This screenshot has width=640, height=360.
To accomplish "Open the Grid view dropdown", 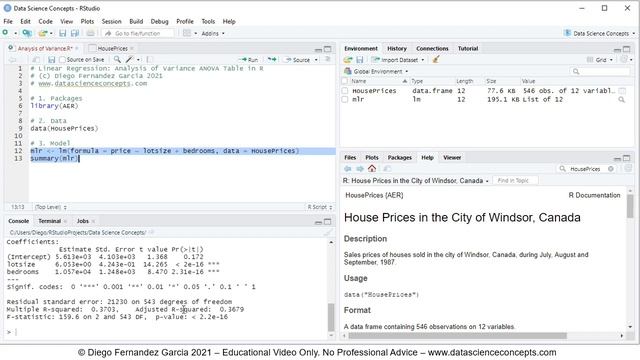I will [600, 60].
